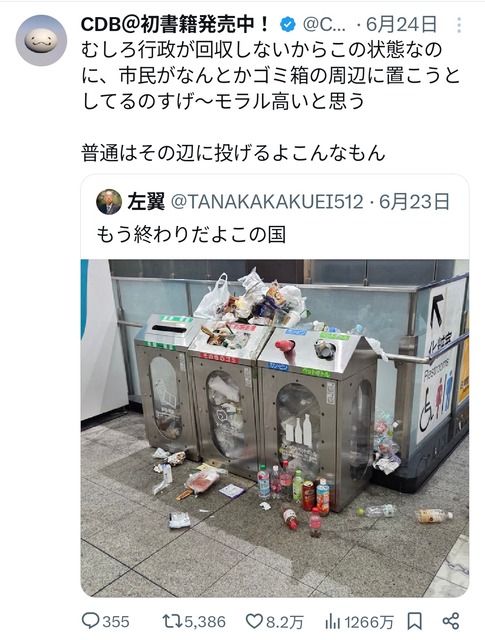Open the reply icon showing 355

pos(90,621)
